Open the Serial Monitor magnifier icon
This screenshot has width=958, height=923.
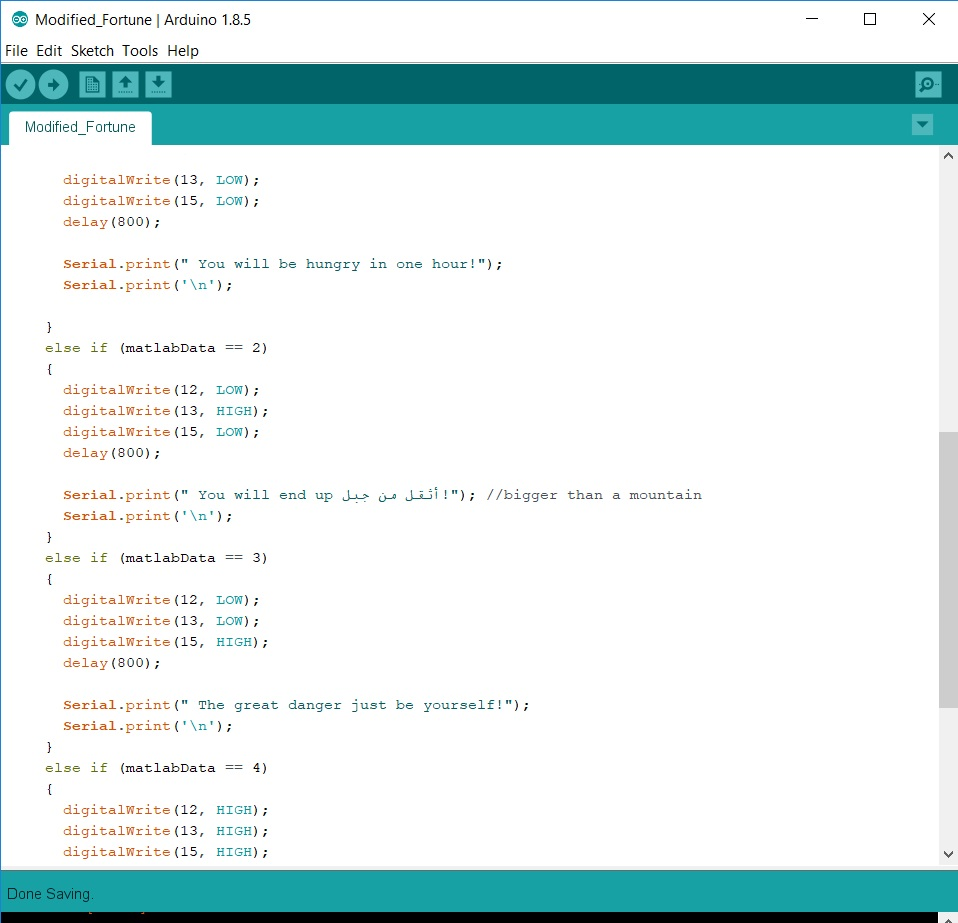coord(928,84)
